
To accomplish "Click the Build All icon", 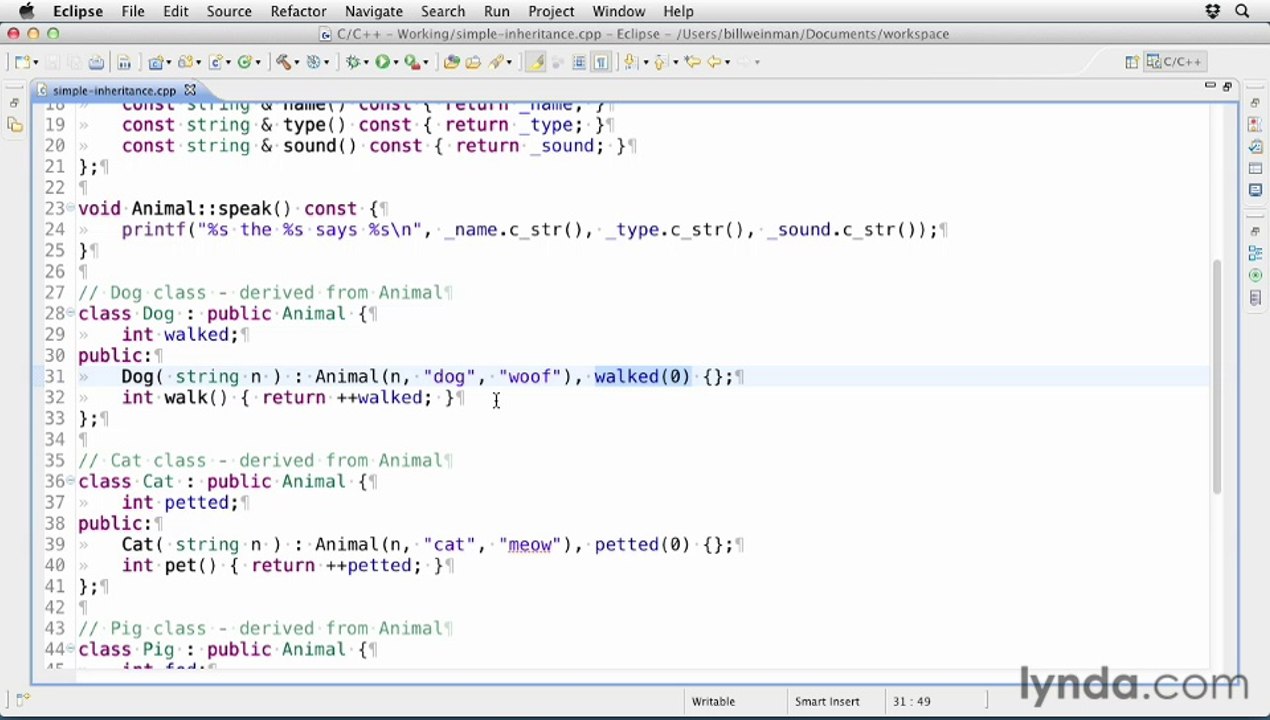I will (x=124, y=62).
